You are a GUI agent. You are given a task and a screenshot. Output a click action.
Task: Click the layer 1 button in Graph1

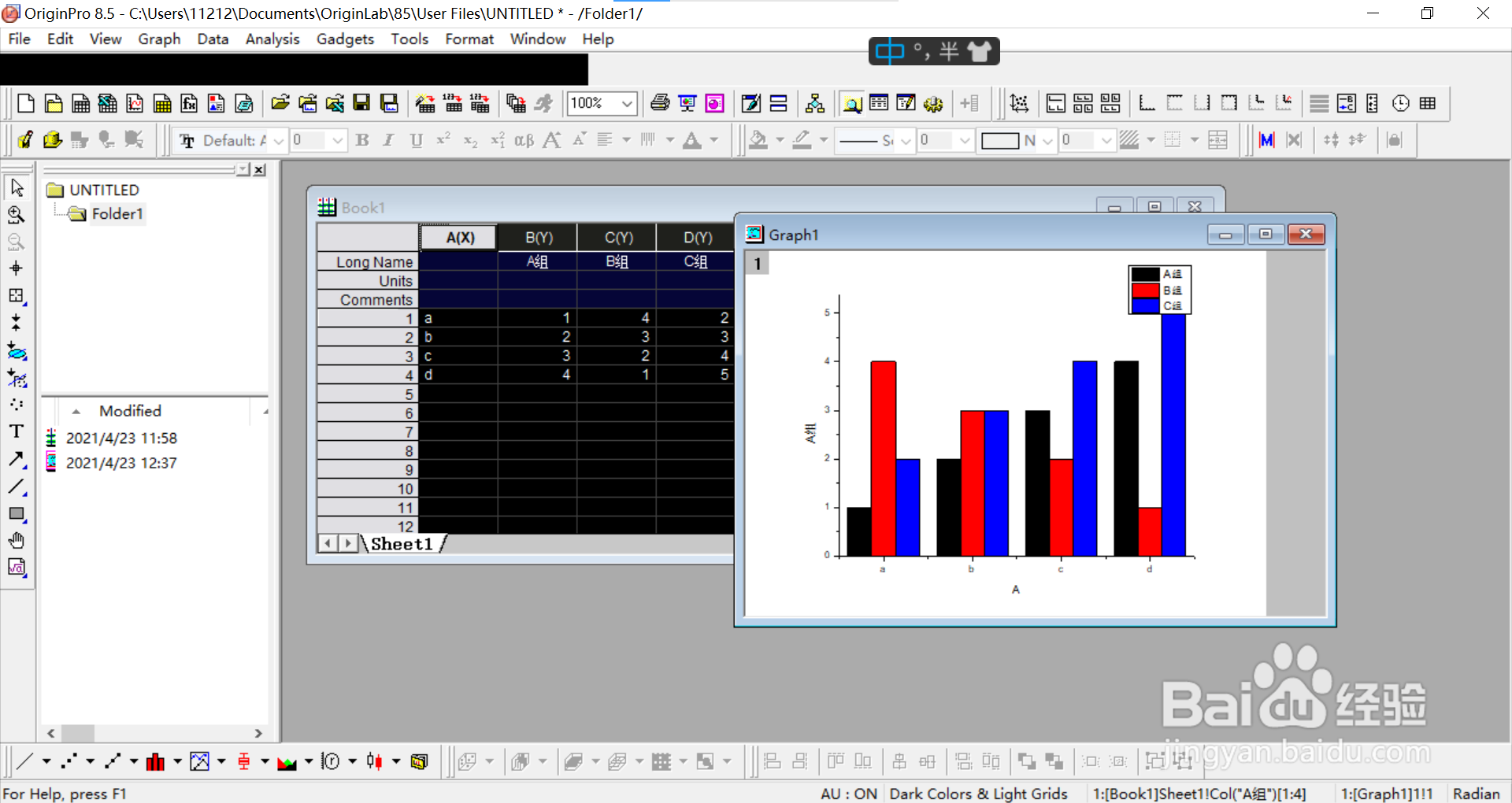coord(758,264)
